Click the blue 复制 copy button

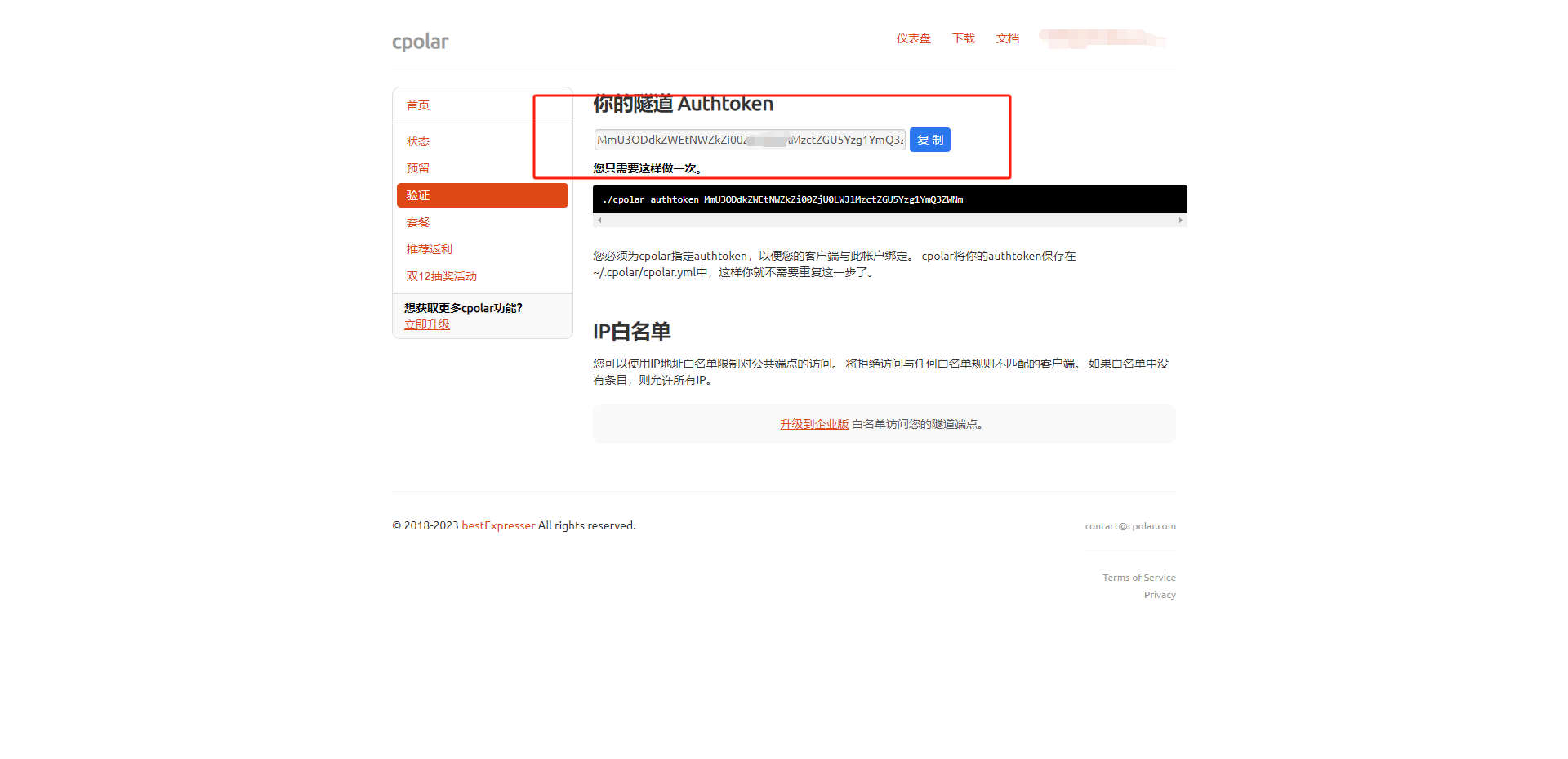[929, 139]
